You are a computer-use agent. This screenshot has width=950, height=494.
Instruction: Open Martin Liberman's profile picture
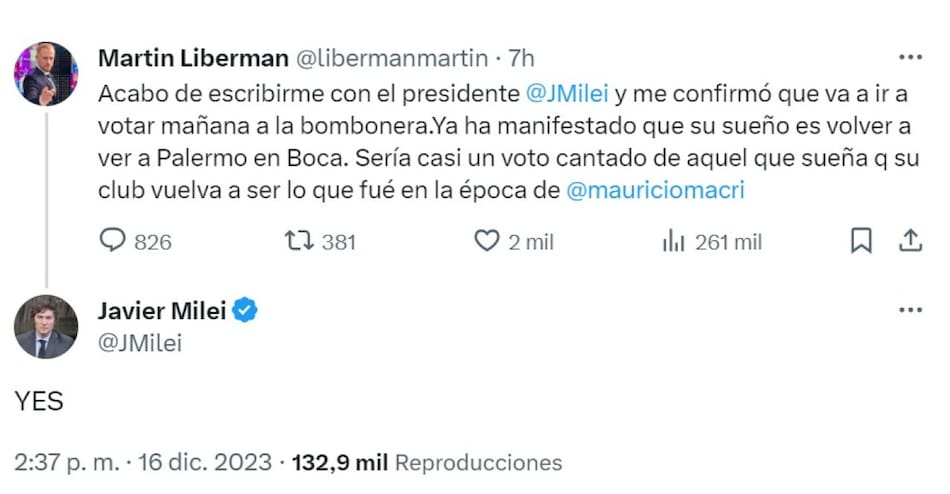[x=46, y=74]
